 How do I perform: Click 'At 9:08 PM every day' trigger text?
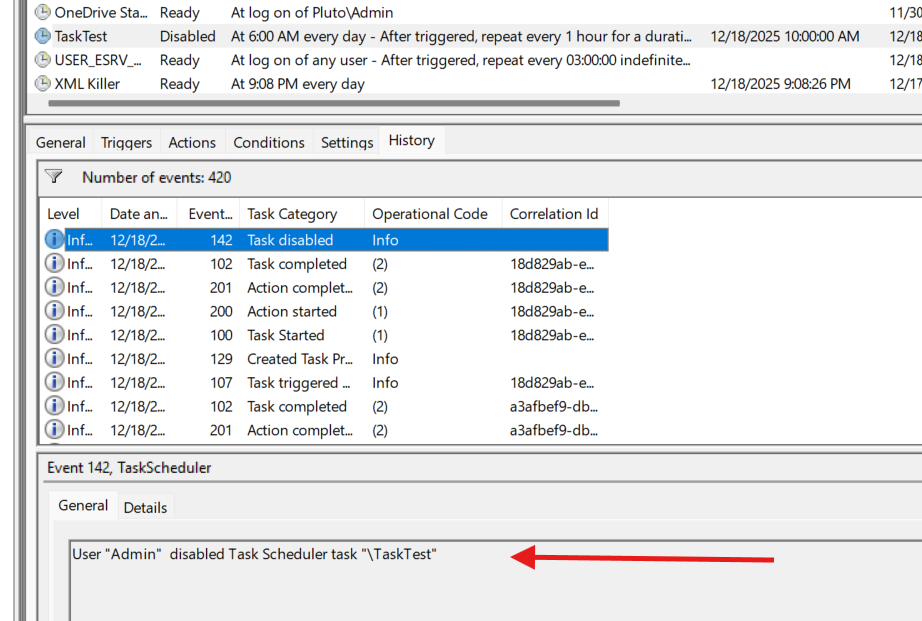(298, 84)
